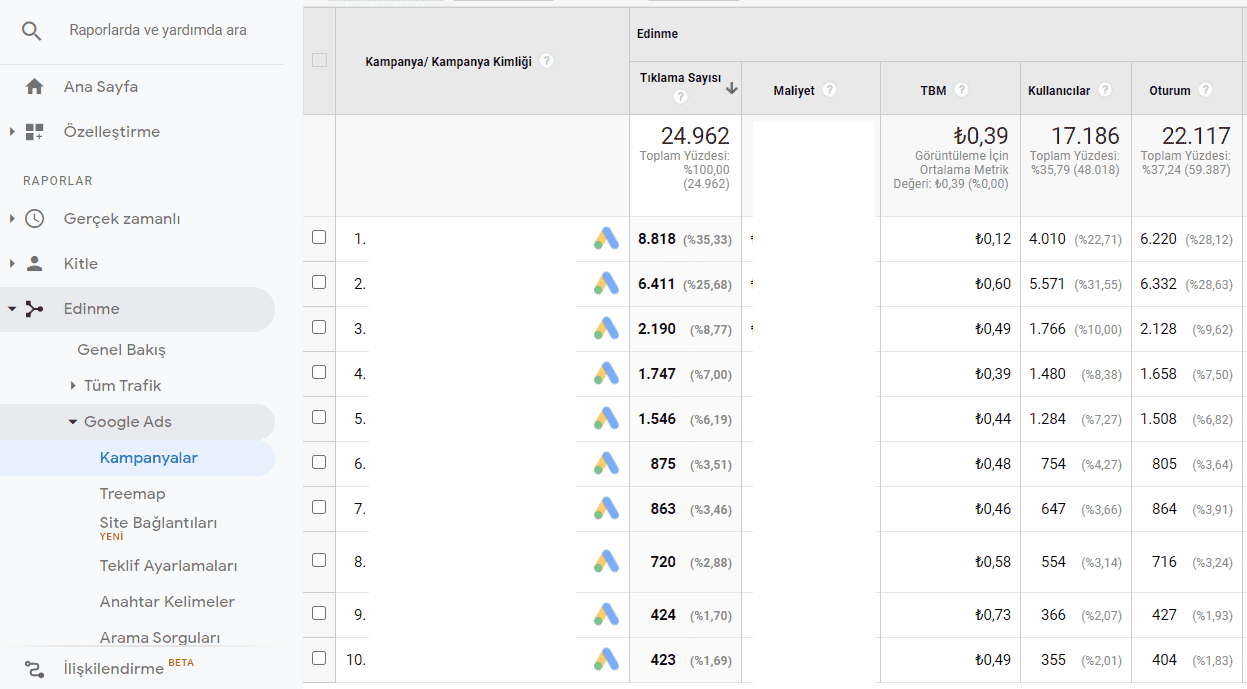This screenshot has height=689, width=1247.
Task: Click the Gerçek zamanlı clock icon
Action: (x=35, y=219)
